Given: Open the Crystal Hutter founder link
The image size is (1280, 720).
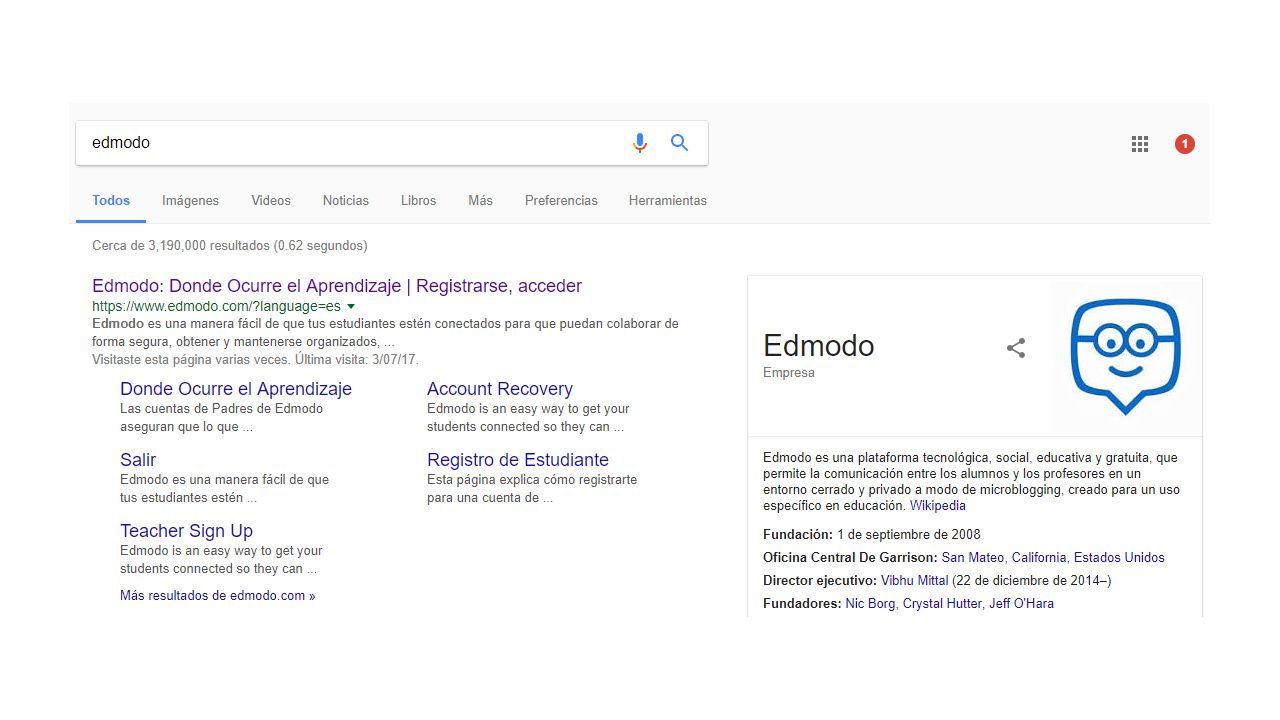Looking at the screenshot, I should (943, 603).
